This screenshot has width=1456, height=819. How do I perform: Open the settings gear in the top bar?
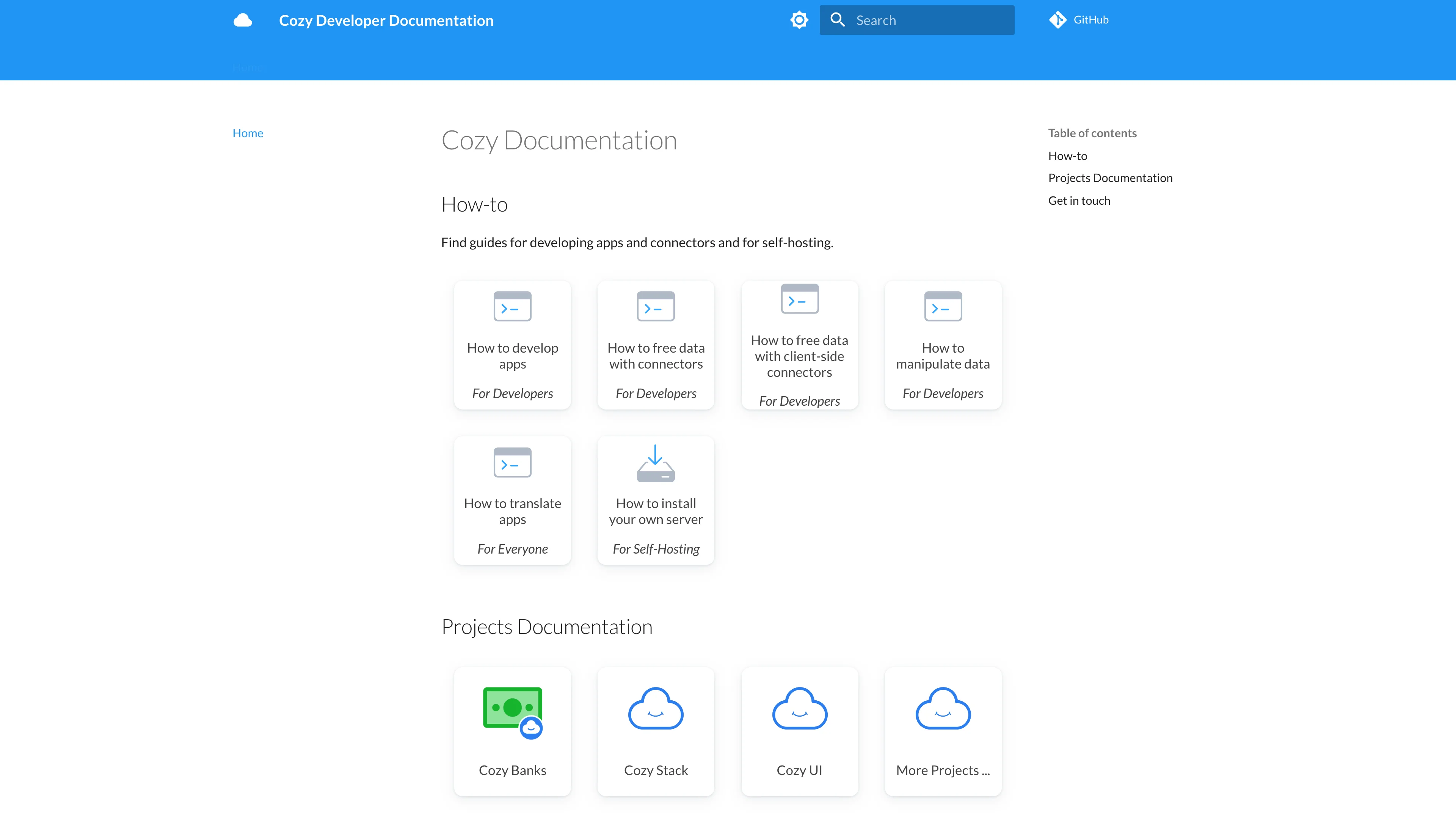(799, 20)
